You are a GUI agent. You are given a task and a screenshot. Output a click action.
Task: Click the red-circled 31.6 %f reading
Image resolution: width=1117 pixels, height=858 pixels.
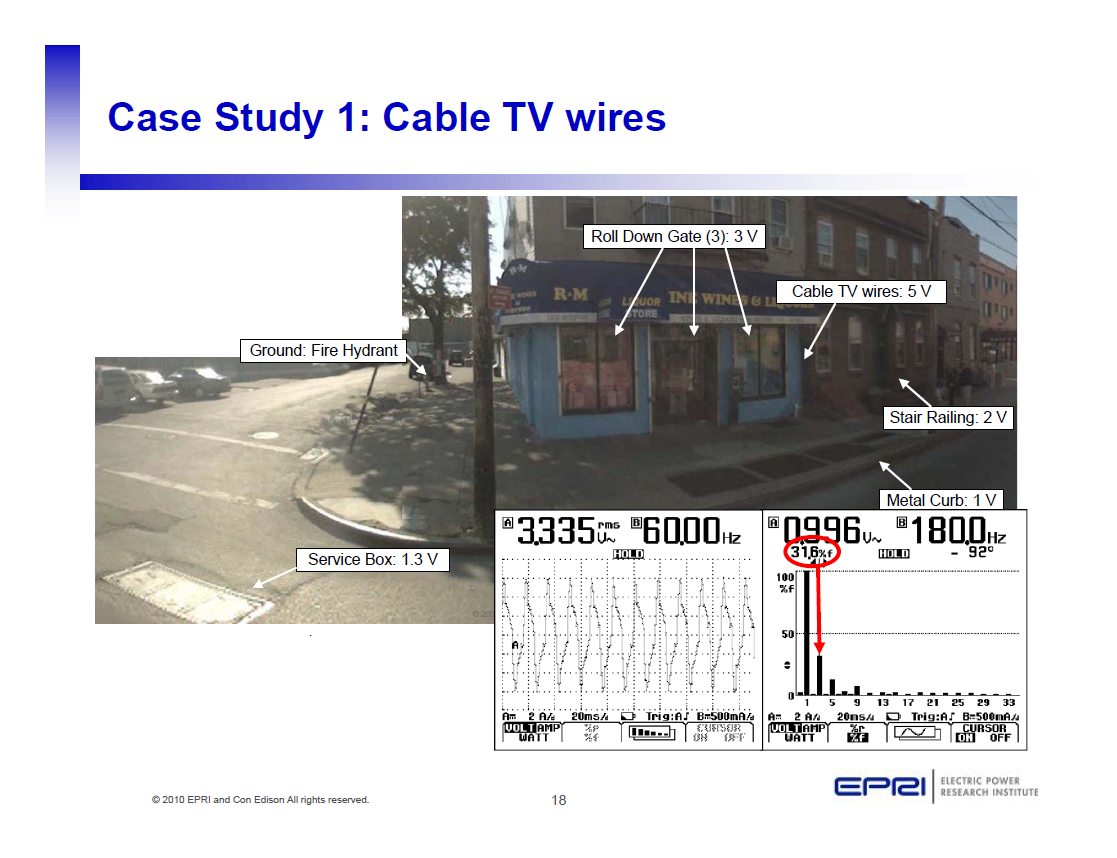tap(814, 553)
